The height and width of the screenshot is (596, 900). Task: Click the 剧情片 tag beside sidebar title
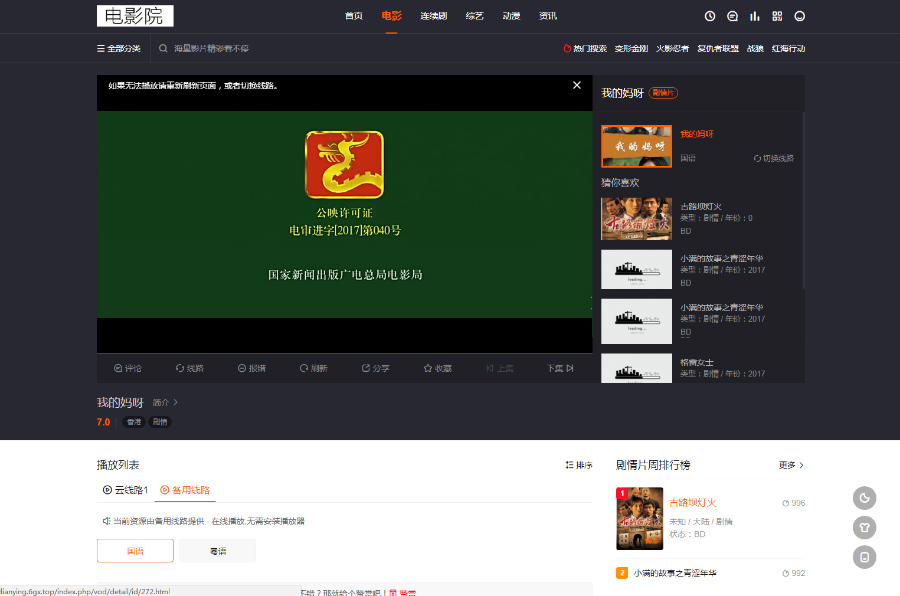tap(663, 92)
